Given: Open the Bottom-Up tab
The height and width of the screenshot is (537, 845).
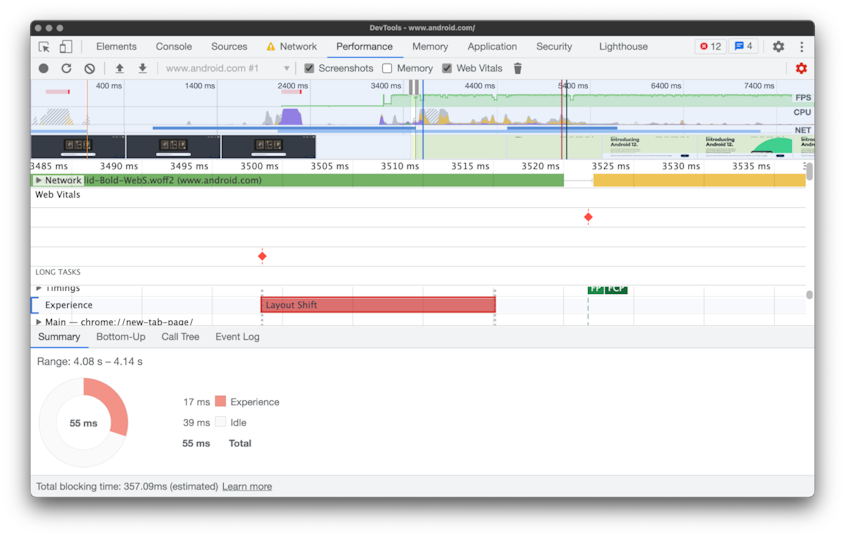Looking at the screenshot, I should (121, 337).
